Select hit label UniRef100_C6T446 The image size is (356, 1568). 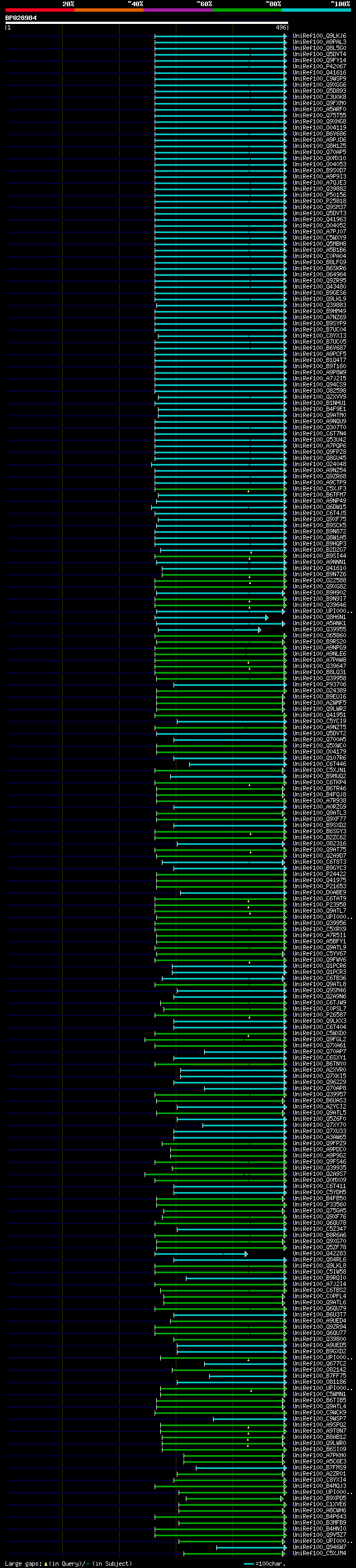[319, 764]
